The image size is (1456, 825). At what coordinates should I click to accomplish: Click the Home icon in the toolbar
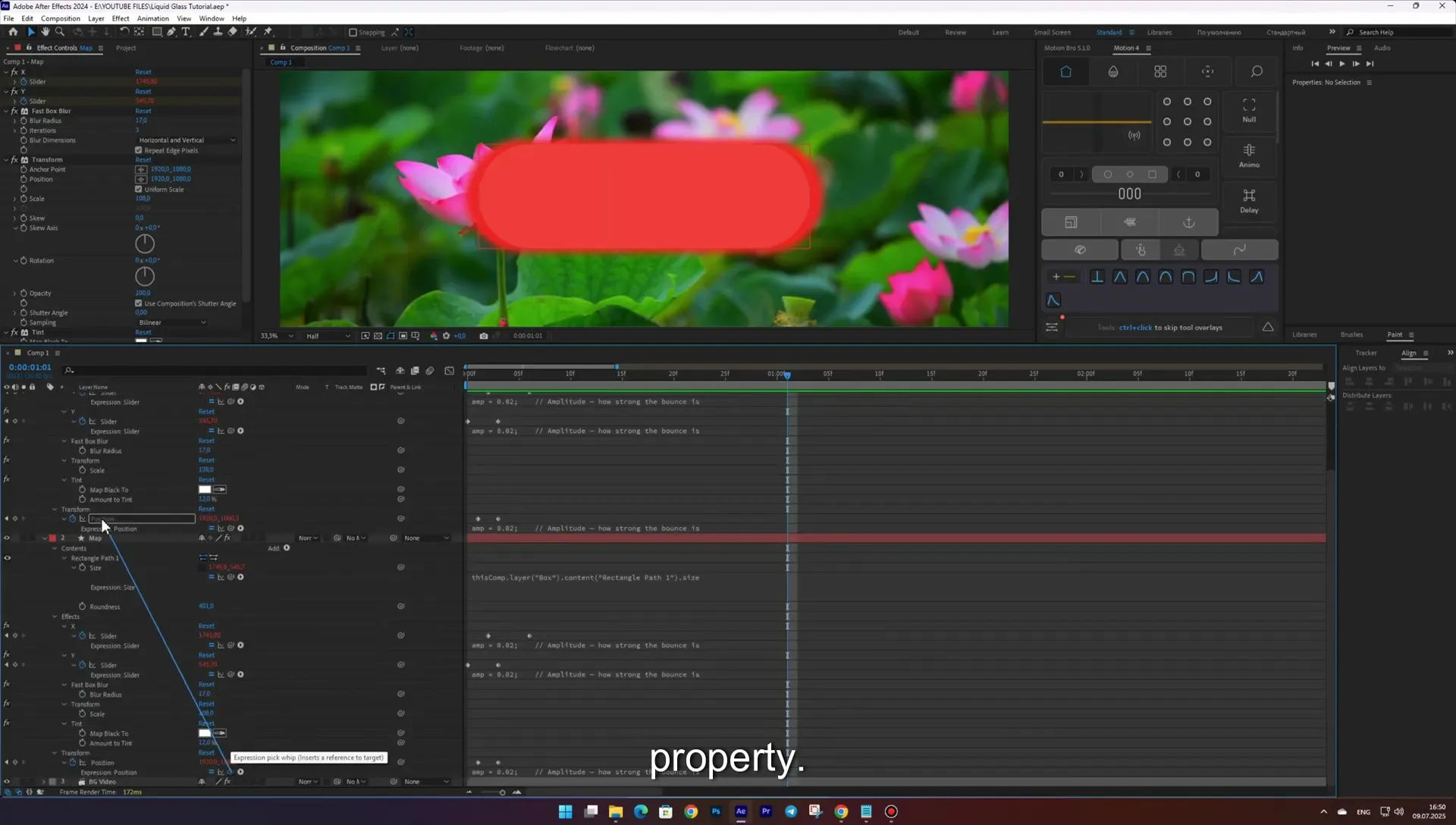pyautogui.click(x=13, y=32)
